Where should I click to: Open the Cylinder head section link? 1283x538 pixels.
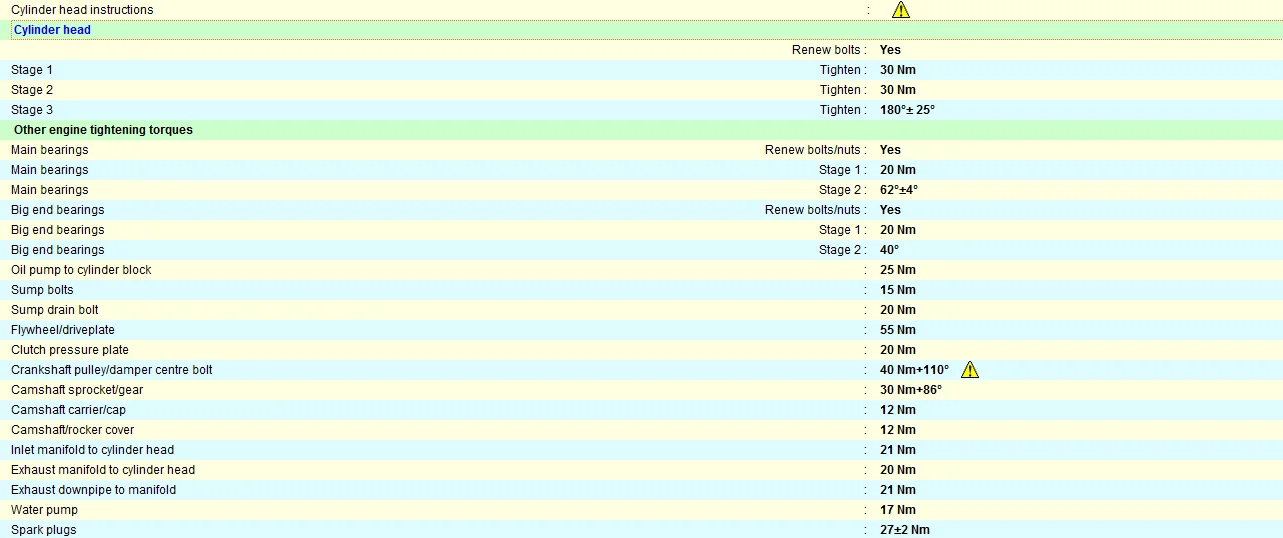[x=52, y=30]
